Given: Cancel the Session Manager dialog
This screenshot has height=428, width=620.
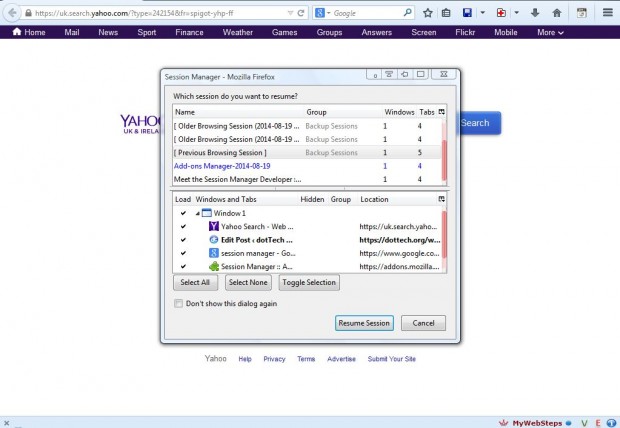Looking at the screenshot, I should click(423, 323).
